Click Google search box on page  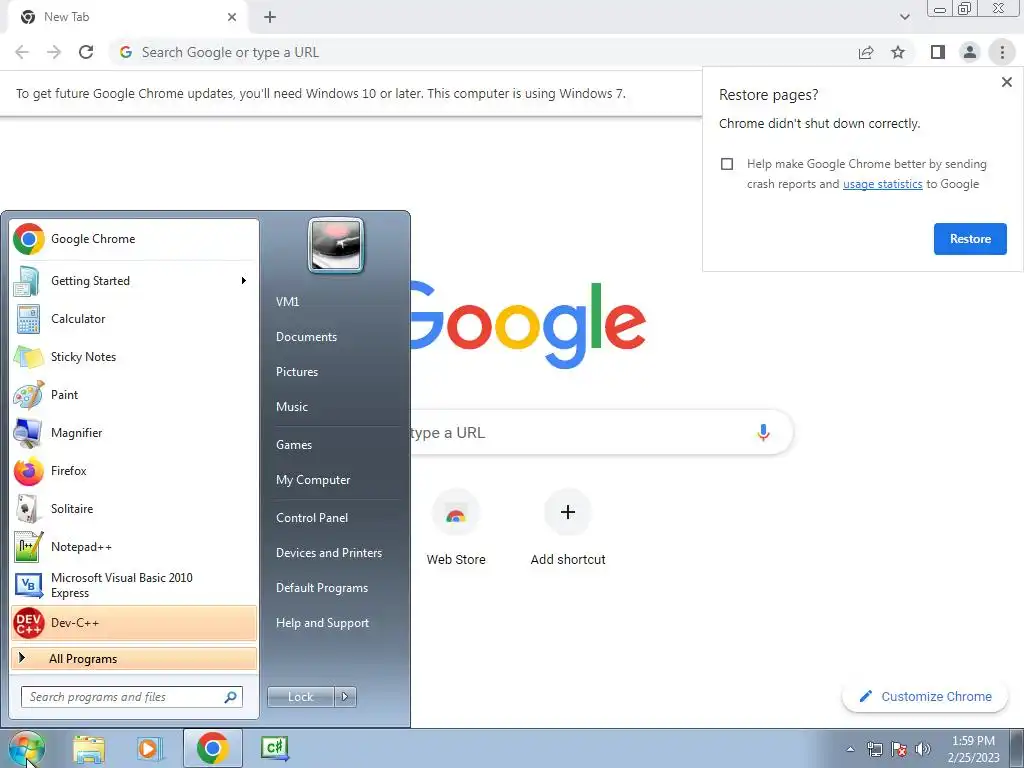tap(601, 432)
